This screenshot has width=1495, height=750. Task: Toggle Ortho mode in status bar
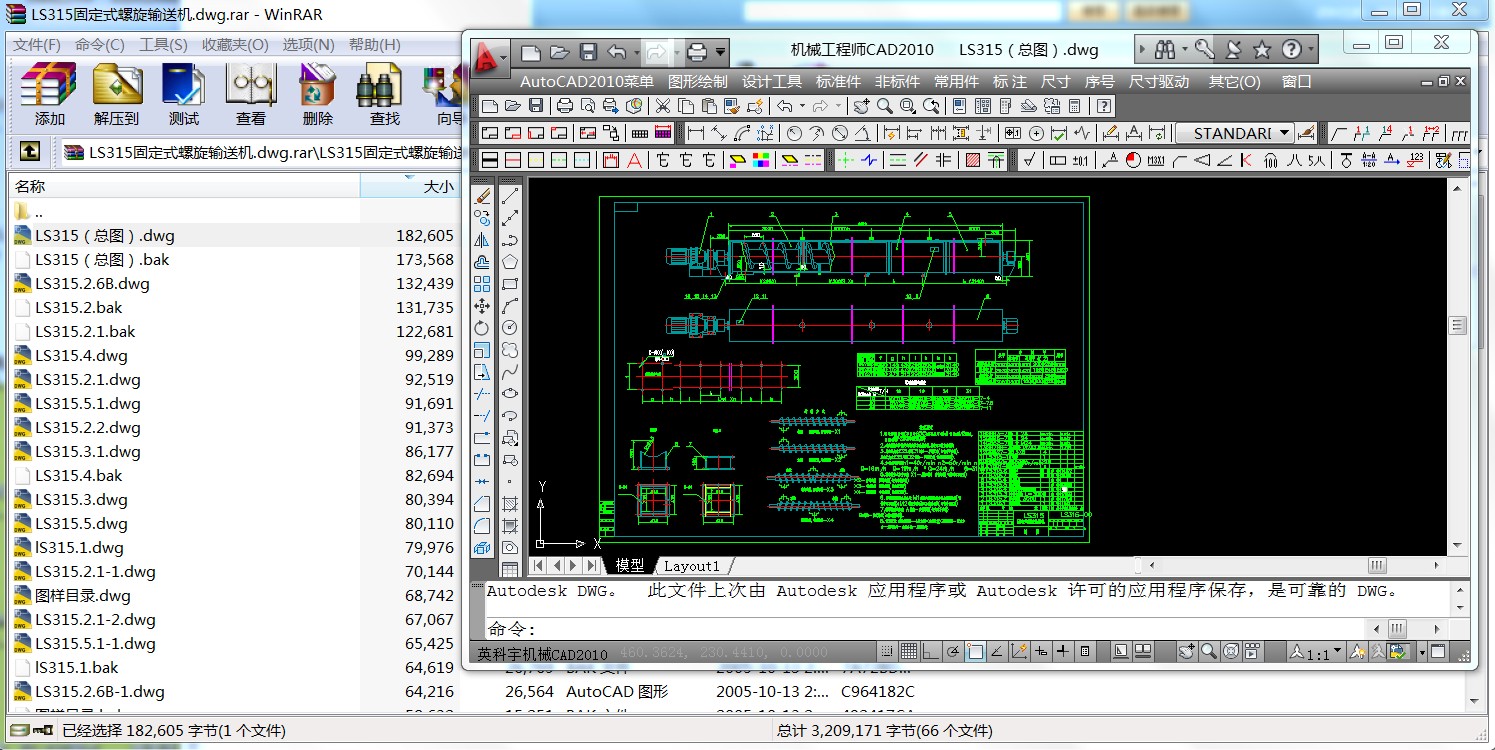click(930, 652)
